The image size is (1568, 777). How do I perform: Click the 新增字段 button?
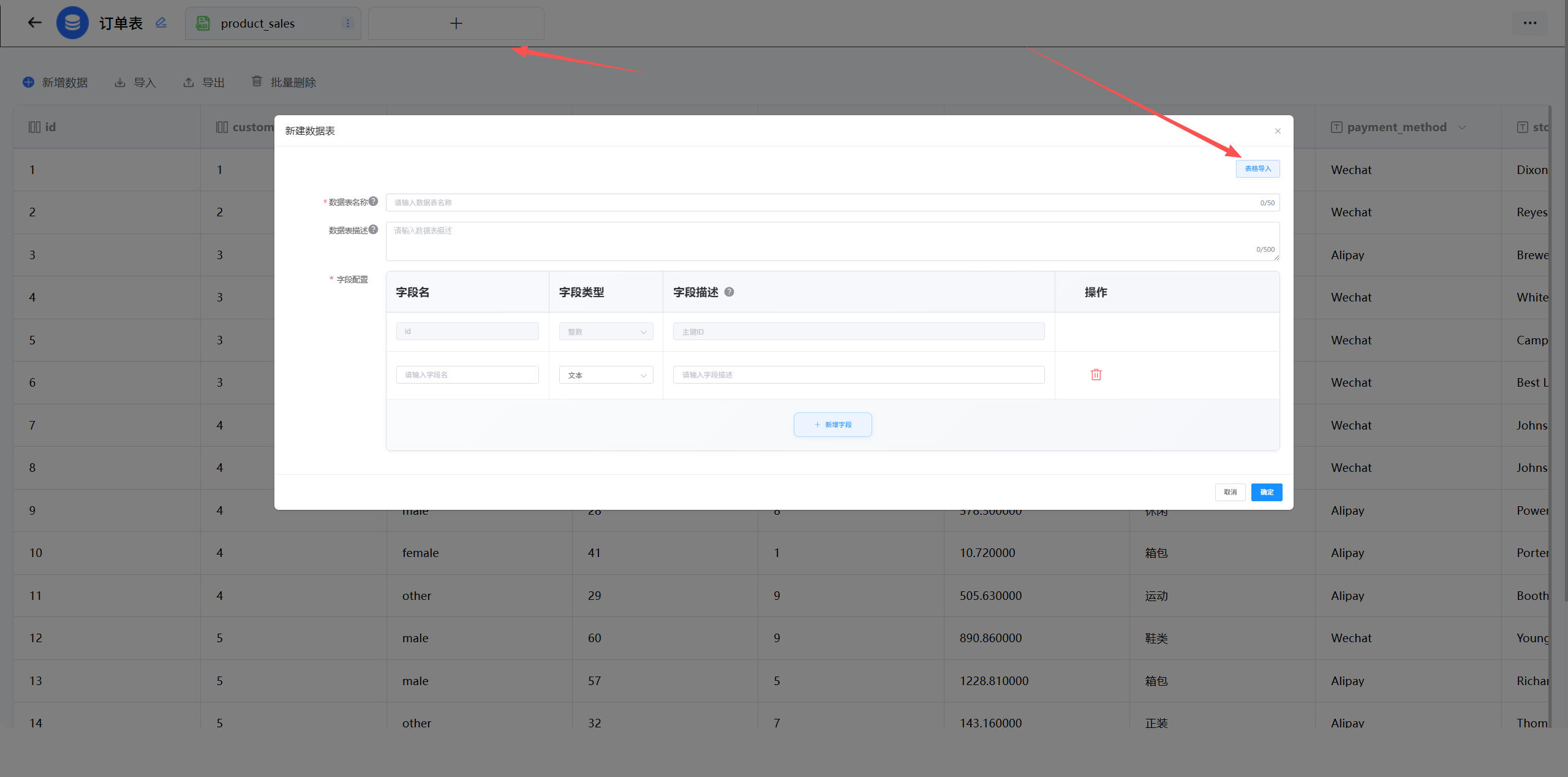pos(832,425)
